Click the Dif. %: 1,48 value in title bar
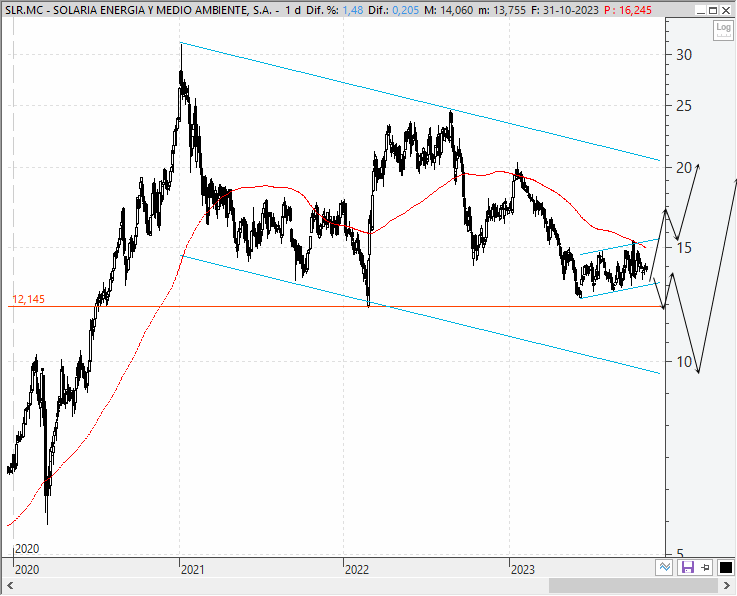This screenshot has height=596, width=737. (335, 10)
